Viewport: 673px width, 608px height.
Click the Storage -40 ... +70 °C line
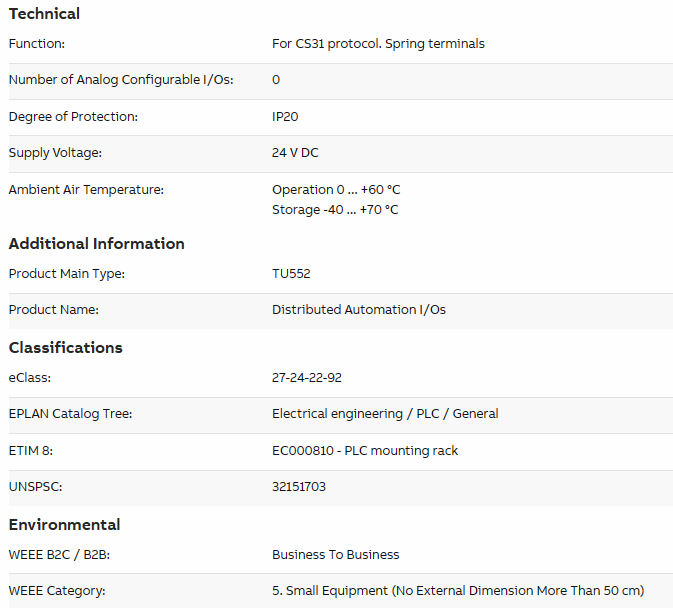pos(335,210)
